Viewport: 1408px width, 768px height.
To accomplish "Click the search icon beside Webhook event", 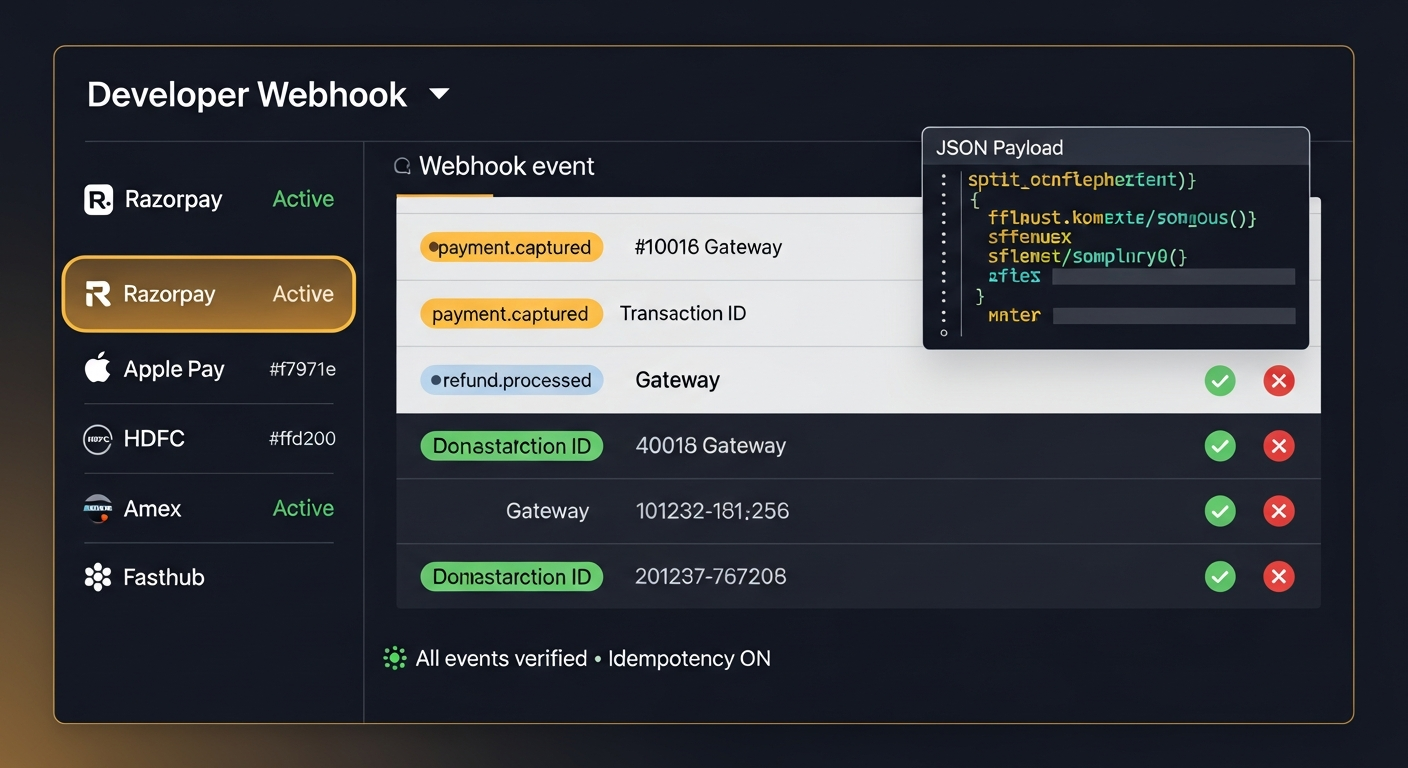I will pos(403,166).
